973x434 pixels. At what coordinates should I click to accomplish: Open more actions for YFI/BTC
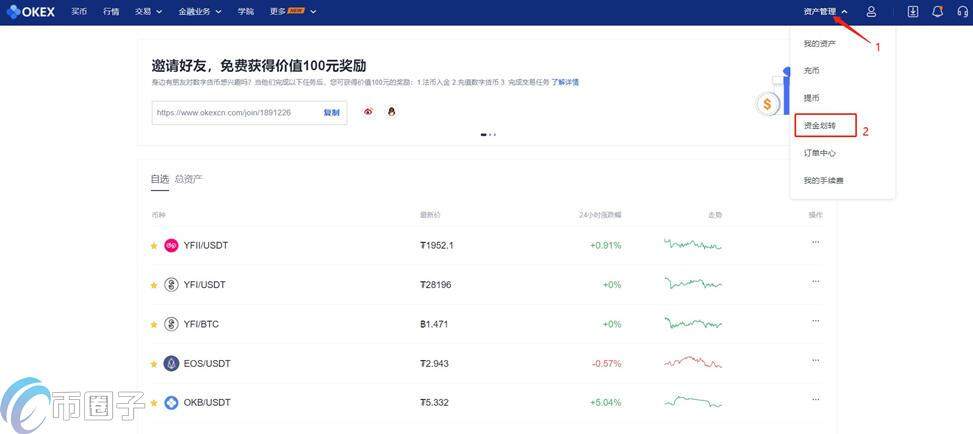click(815, 321)
